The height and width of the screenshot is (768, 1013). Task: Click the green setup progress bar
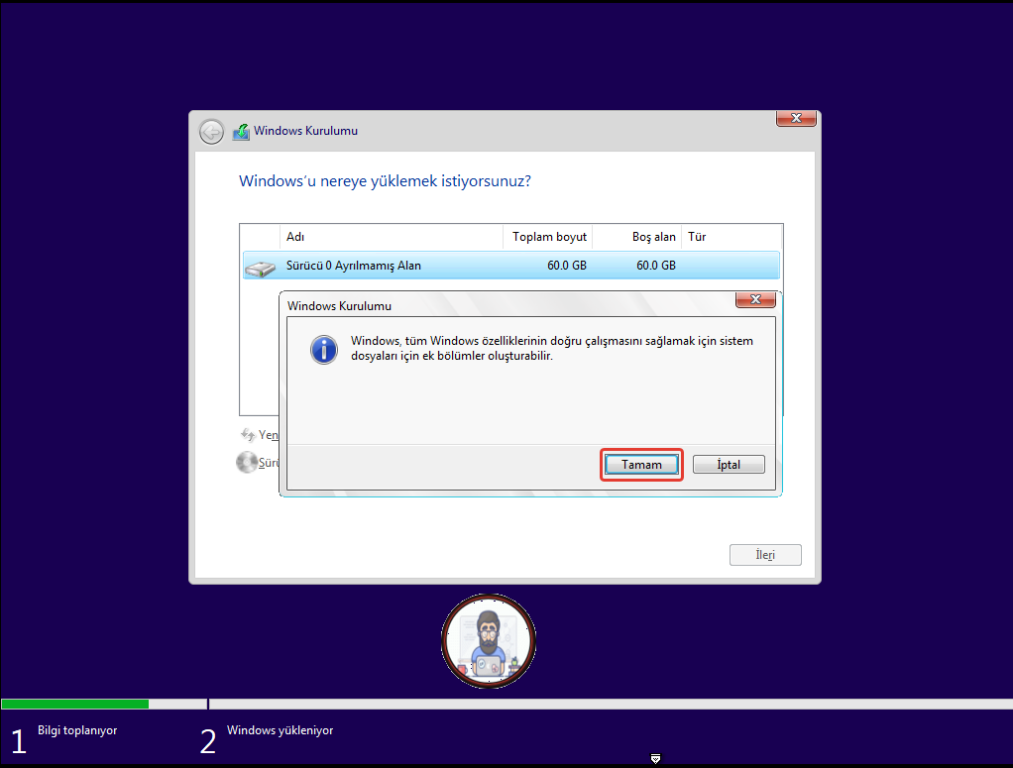click(75, 704)
